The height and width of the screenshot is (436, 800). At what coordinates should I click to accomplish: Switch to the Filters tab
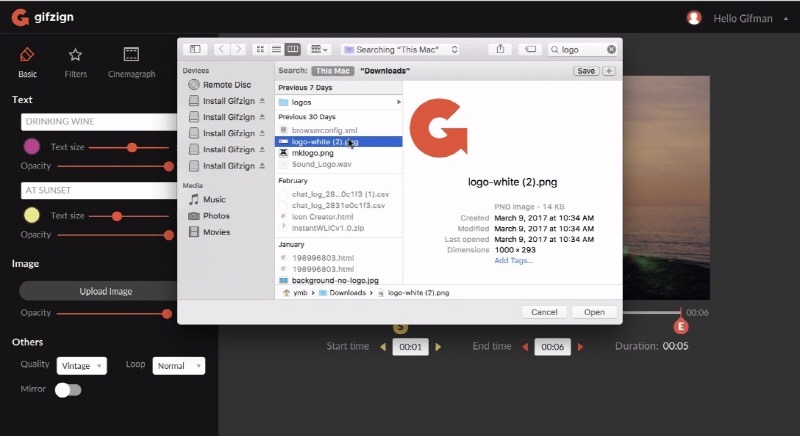click(x=76, y=63)
